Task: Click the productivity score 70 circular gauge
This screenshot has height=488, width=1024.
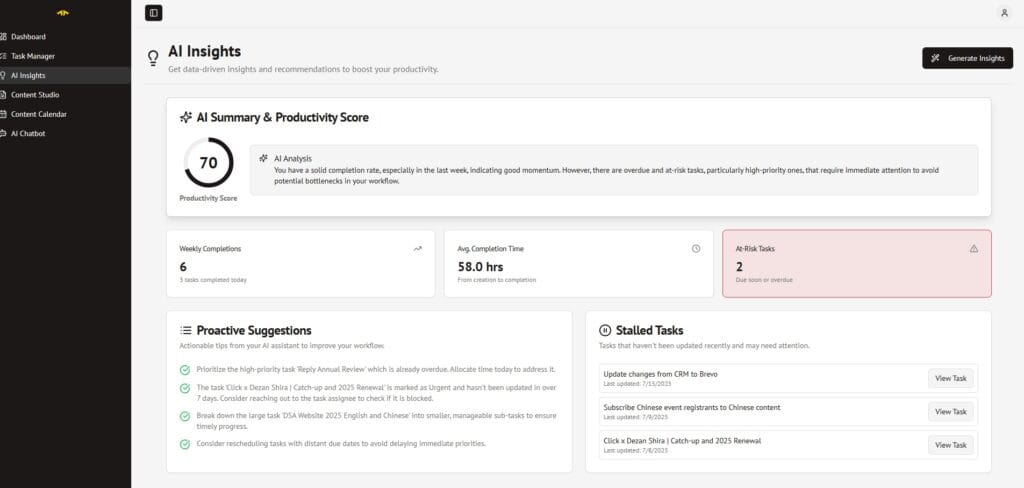Action: (209, 163)
